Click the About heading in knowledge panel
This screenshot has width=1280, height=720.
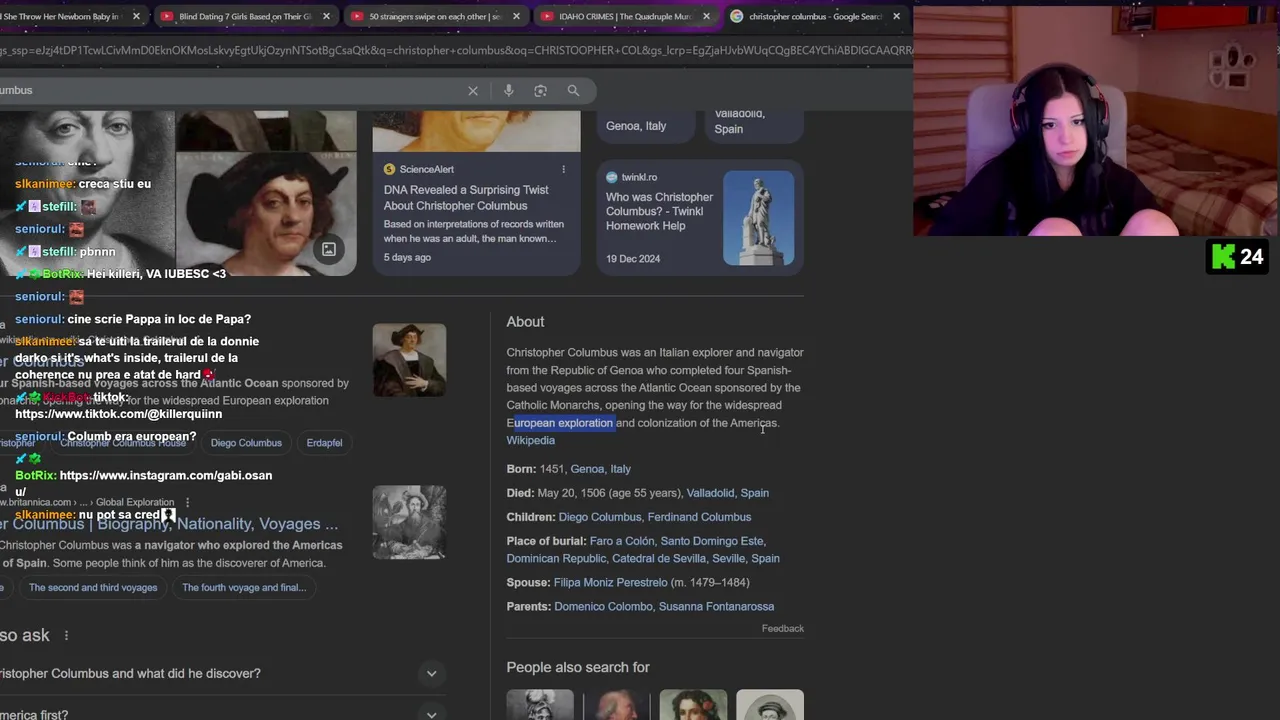pyautogui.click(x=525, y=322)
